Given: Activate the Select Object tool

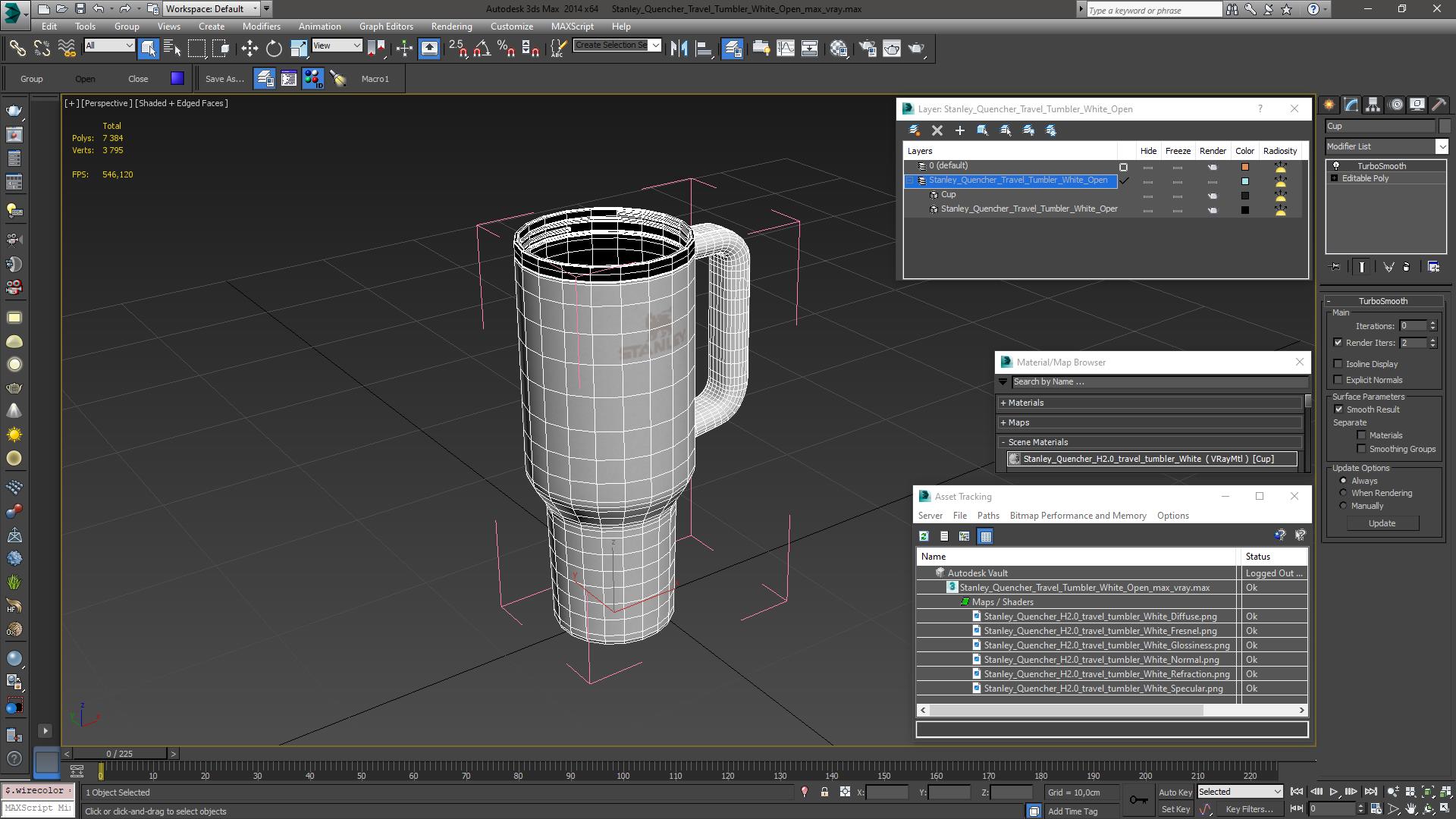Looking at the screenshot, I should coord(148,49).
